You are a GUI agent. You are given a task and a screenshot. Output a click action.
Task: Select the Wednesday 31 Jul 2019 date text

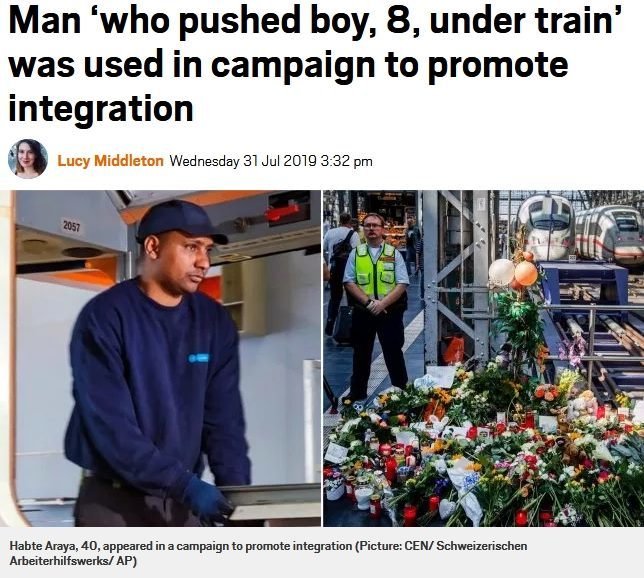pyautogui.click(x=243, y=161)
